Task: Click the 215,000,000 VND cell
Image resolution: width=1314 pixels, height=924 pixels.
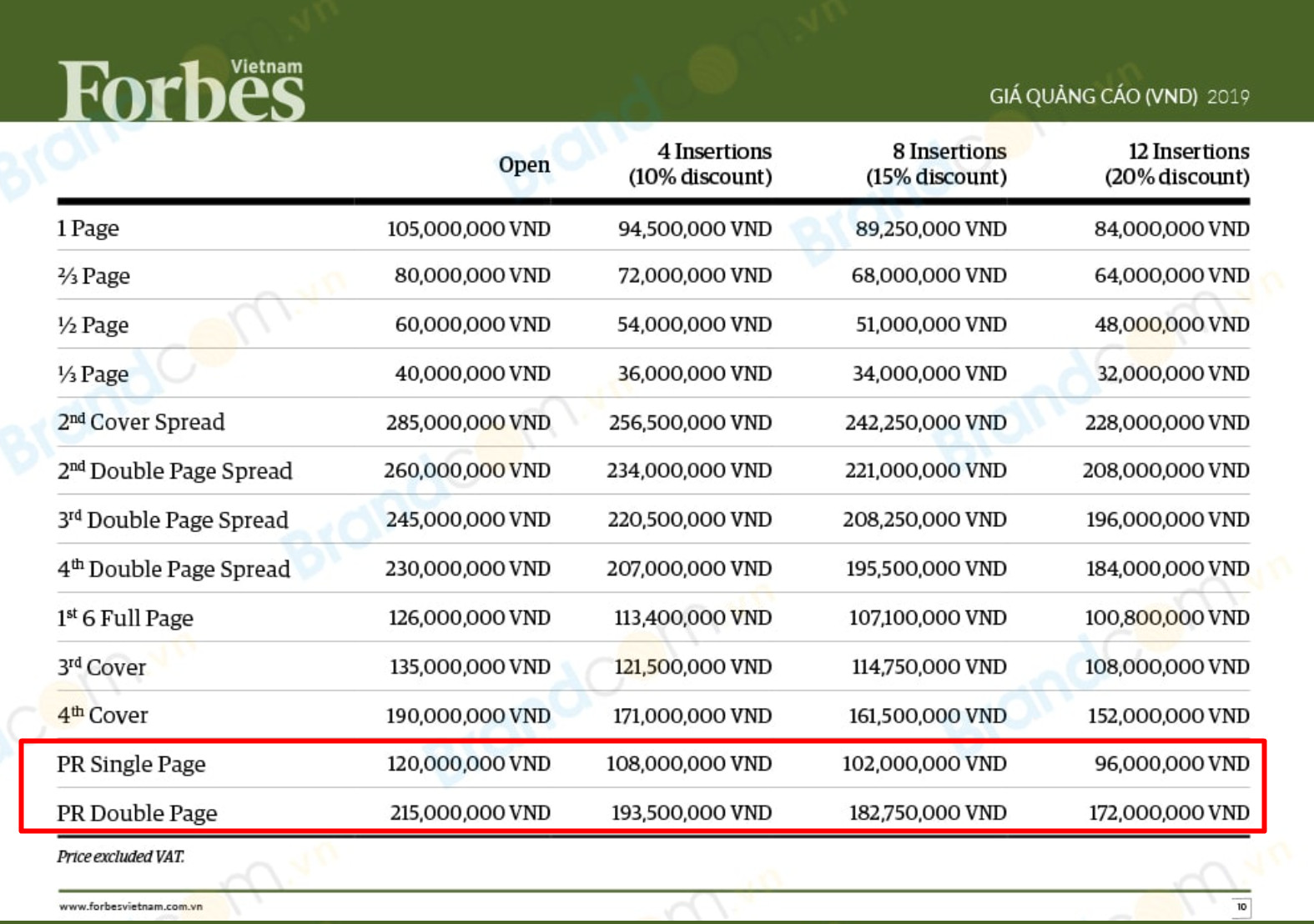Action: coord(471,813)
